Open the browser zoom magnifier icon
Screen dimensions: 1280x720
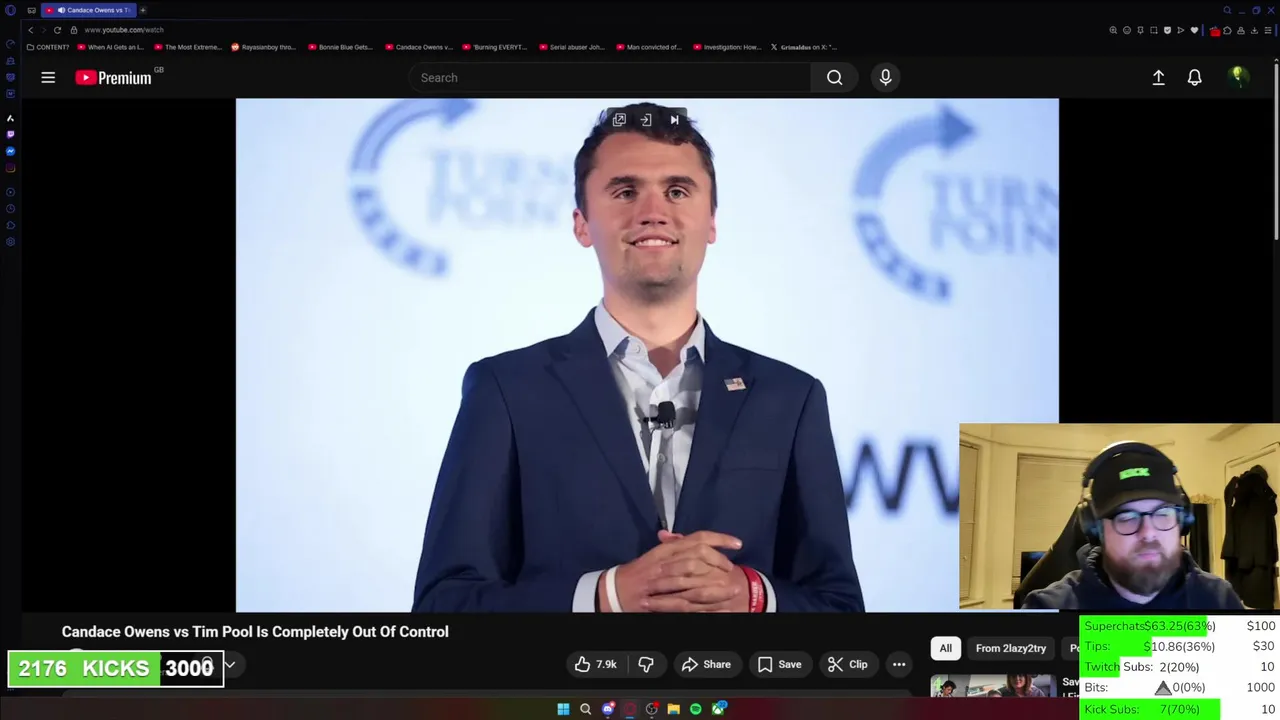tap(1113, 30)
